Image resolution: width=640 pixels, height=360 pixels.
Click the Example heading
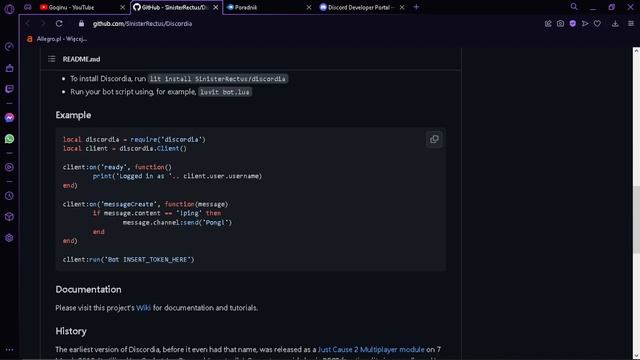pyautogui.click(x=73, y=115)
